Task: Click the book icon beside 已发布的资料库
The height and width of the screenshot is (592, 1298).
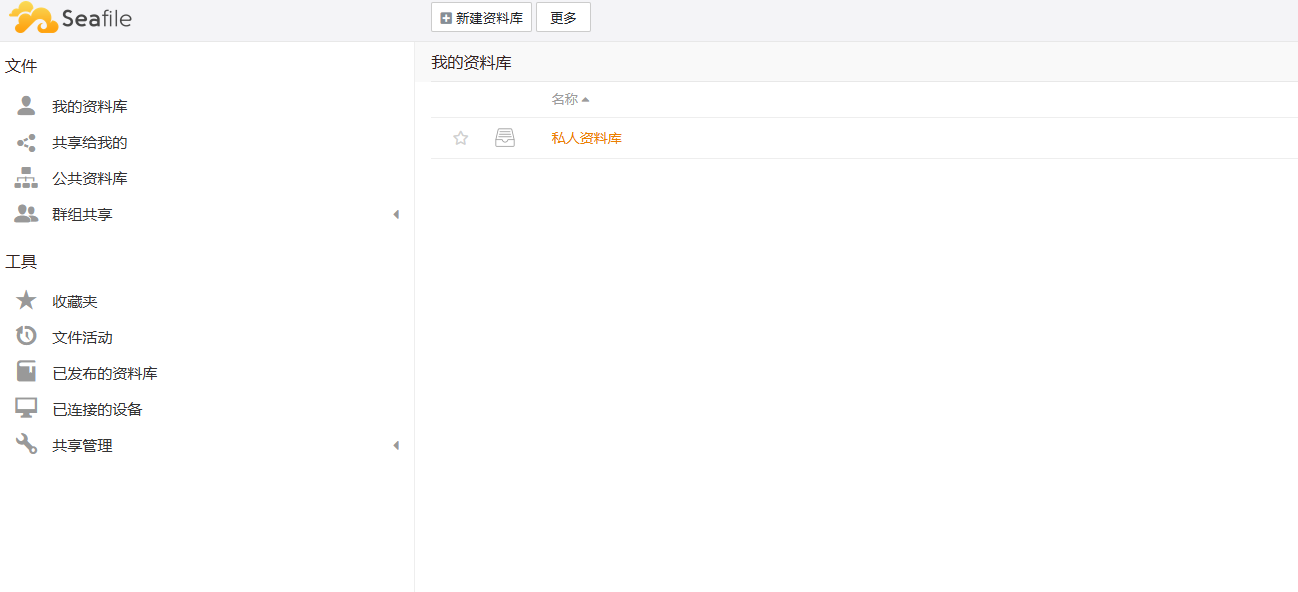Action: (26, 372)
